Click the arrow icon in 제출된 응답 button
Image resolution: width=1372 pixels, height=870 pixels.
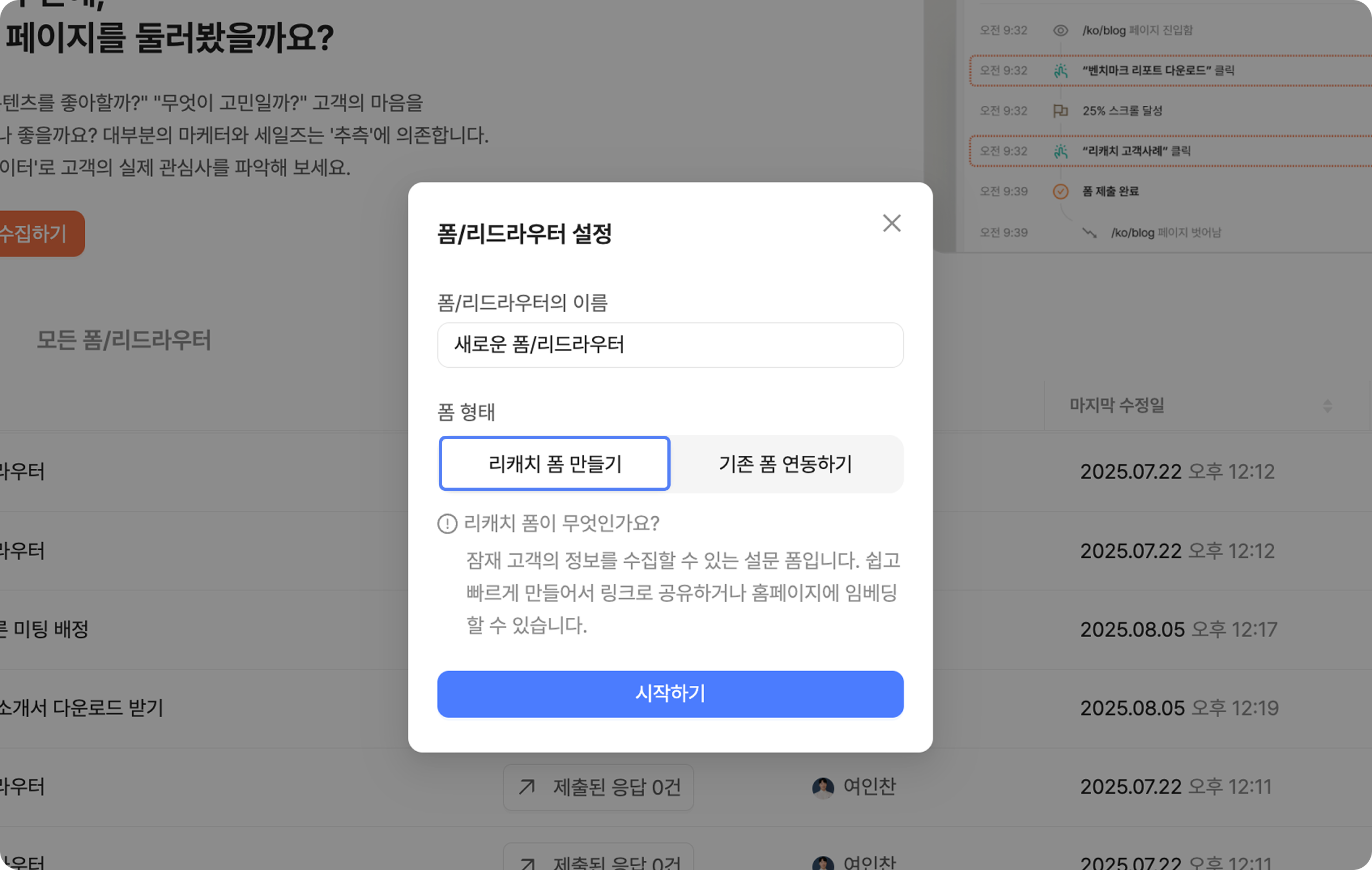(526, 787)
